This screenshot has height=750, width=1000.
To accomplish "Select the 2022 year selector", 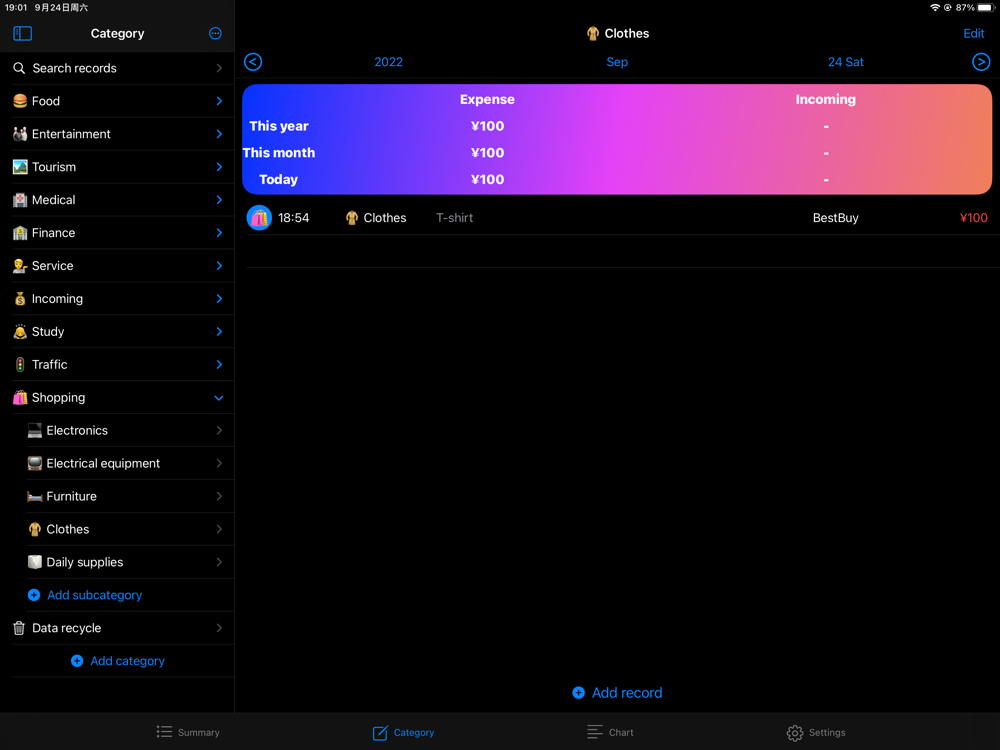I will coord(388,62).
